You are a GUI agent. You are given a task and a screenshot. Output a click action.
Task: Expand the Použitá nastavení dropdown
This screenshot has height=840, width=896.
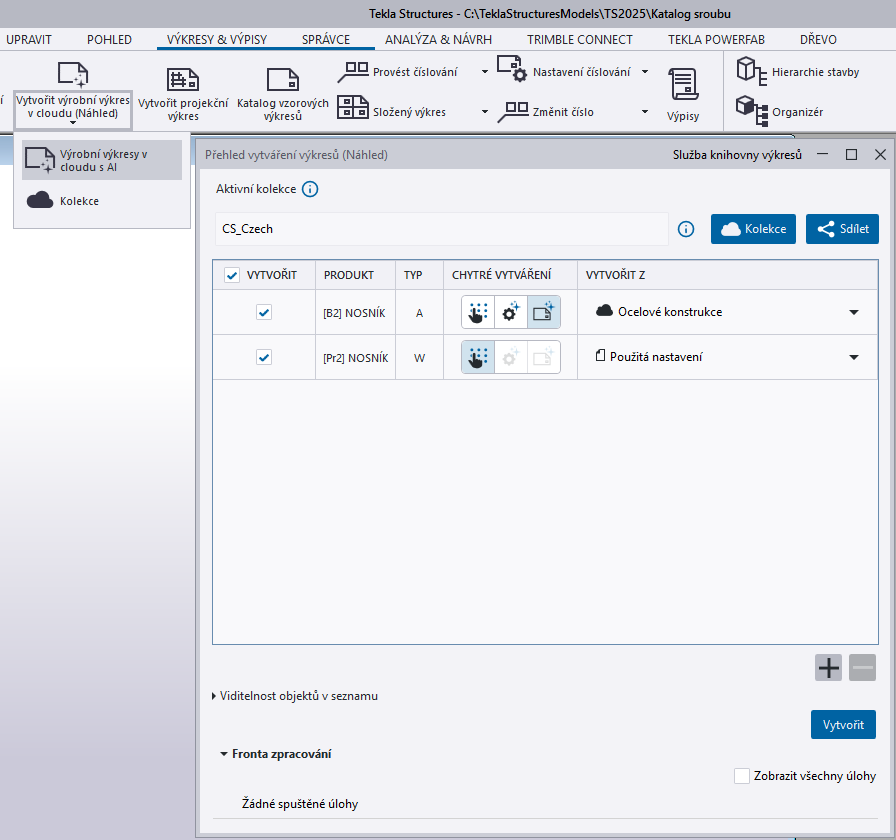tap(854, 358)
